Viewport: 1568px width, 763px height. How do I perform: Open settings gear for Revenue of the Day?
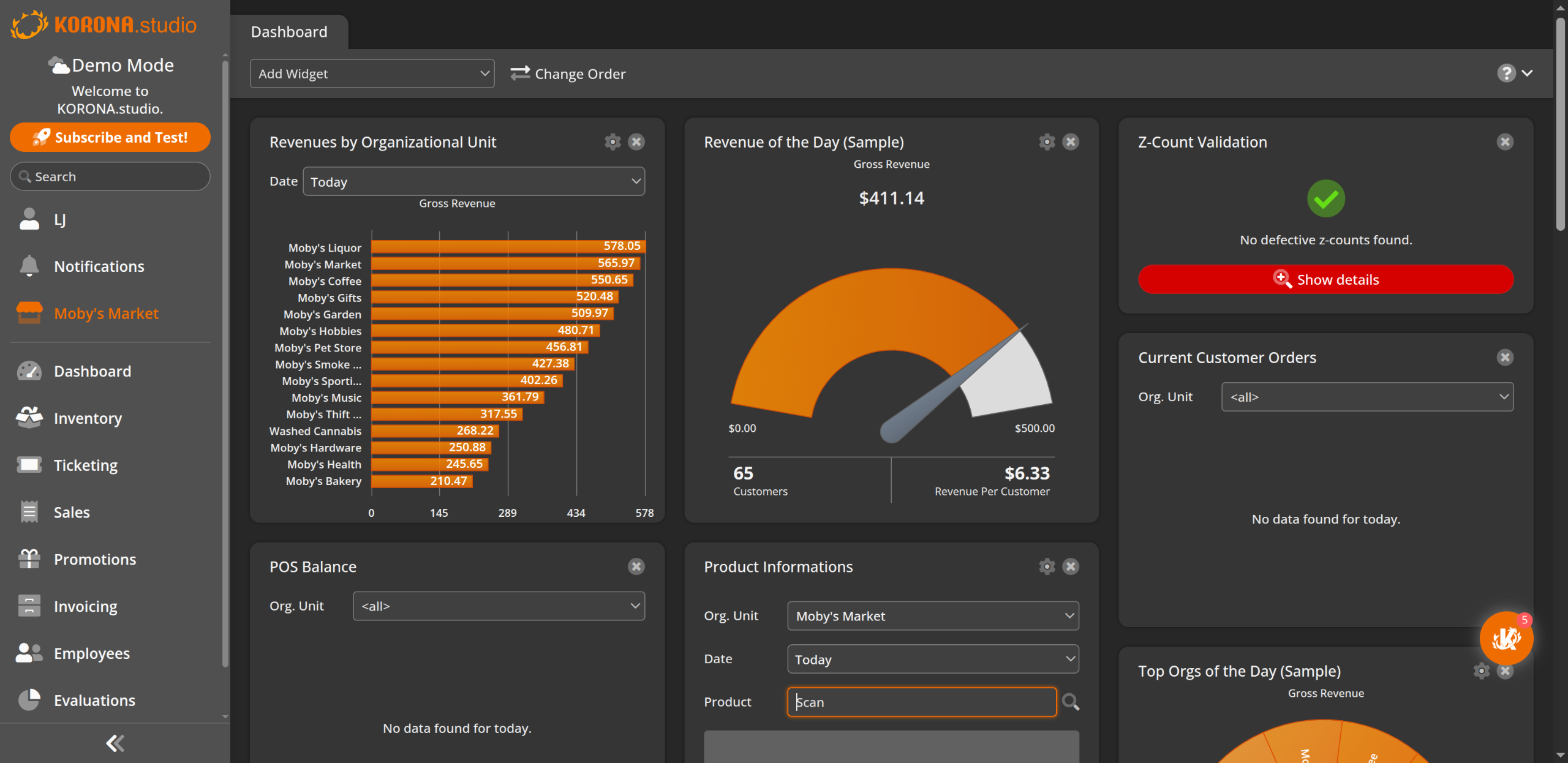[x=1047, y=142]
